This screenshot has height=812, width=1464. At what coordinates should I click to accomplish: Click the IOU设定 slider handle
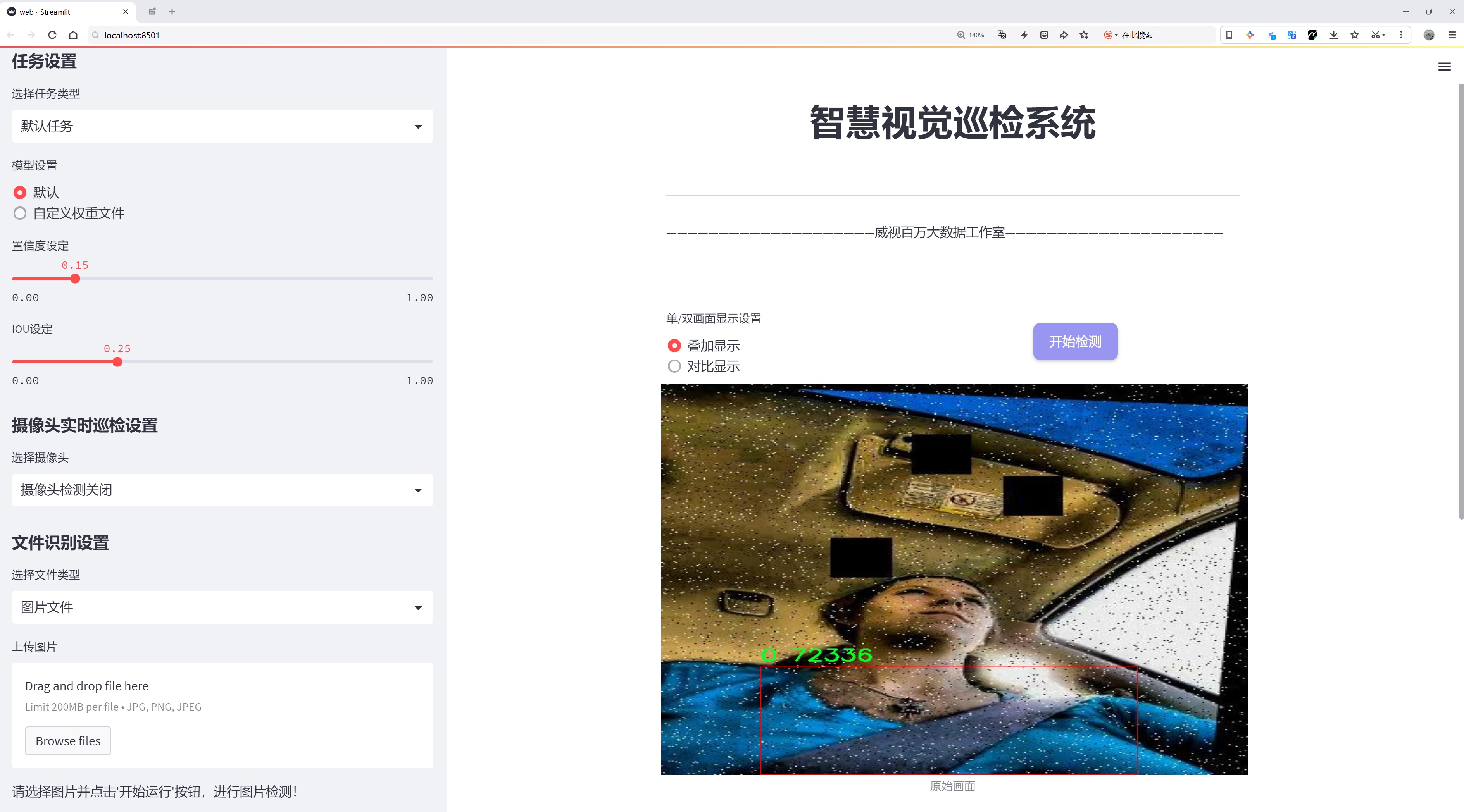(118, 362)
